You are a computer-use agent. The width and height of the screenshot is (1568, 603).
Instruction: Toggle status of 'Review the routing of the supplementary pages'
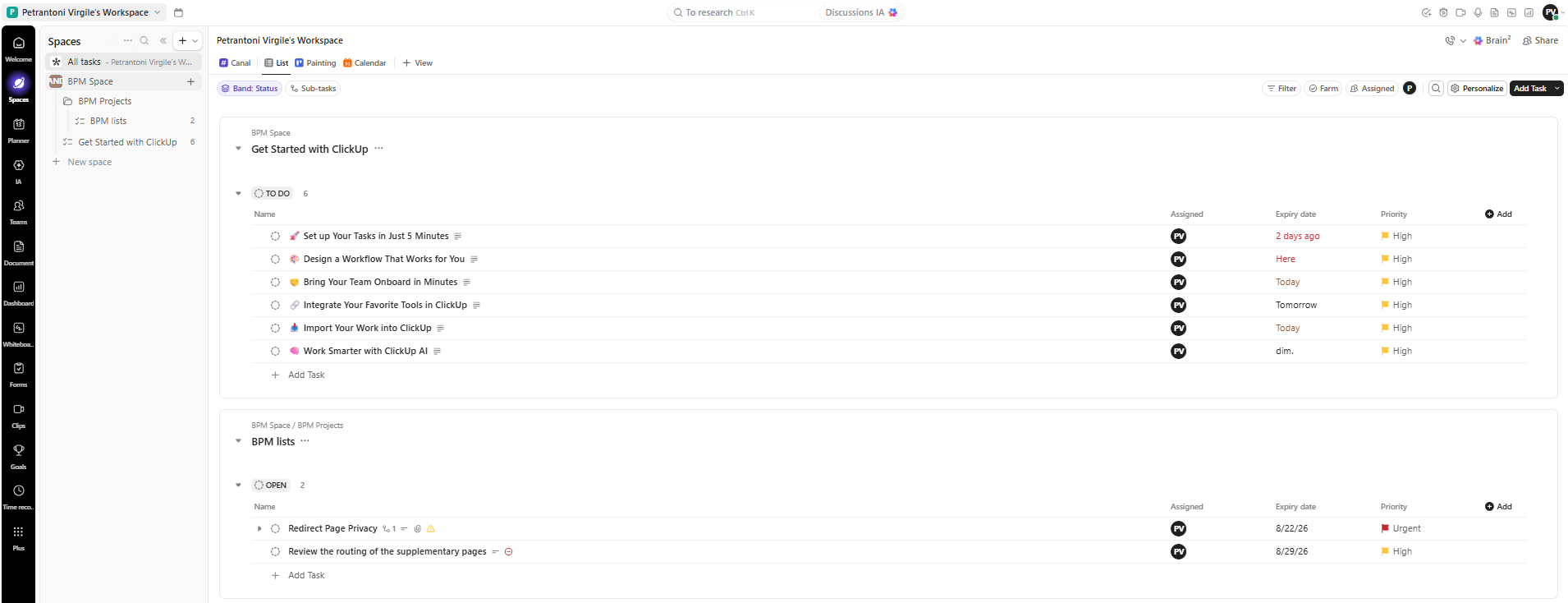click(x=276, y=551)
